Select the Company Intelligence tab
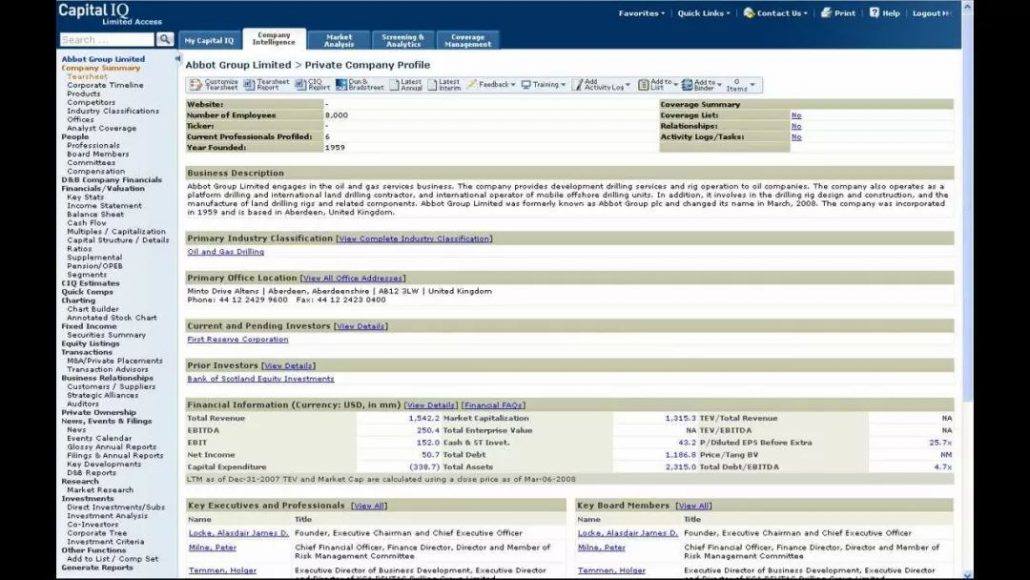The height and width of the screenshot is (580, 1030). pos(274,39)
